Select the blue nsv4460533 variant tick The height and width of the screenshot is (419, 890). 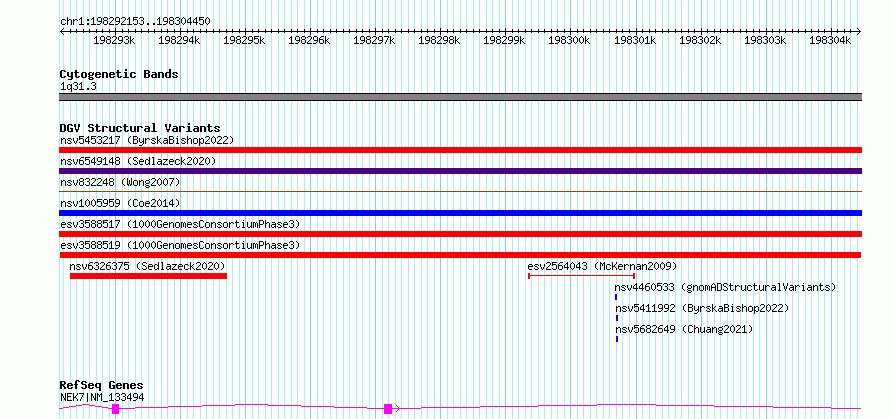(x=616, y=297)
